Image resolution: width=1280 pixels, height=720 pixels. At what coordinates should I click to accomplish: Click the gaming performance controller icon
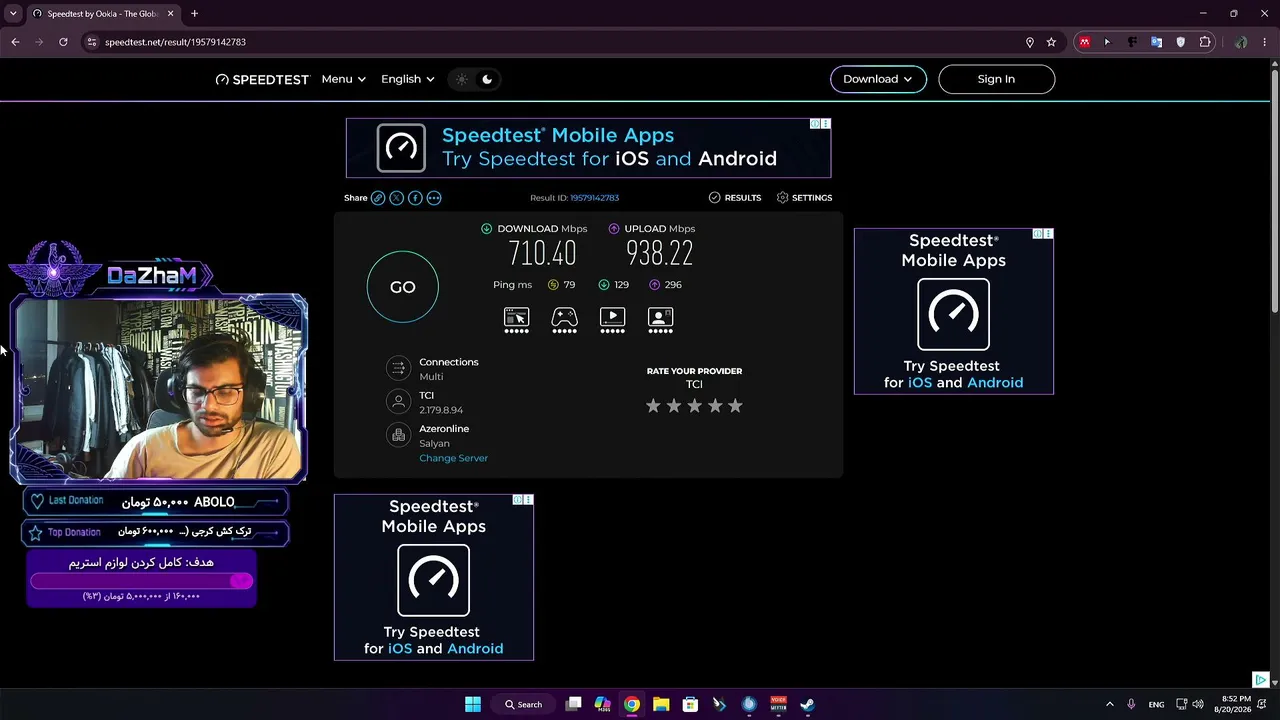[x=564, y=320]
